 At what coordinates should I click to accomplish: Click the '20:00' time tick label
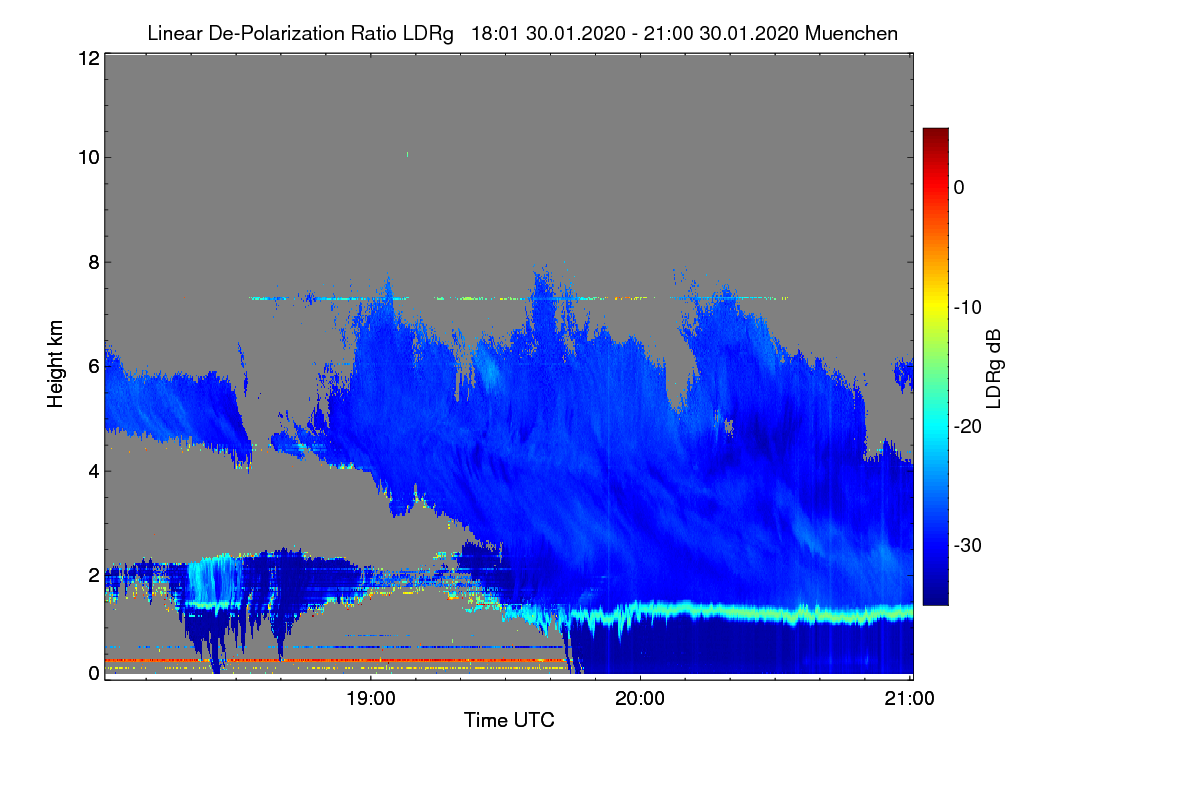coord(640,700)
